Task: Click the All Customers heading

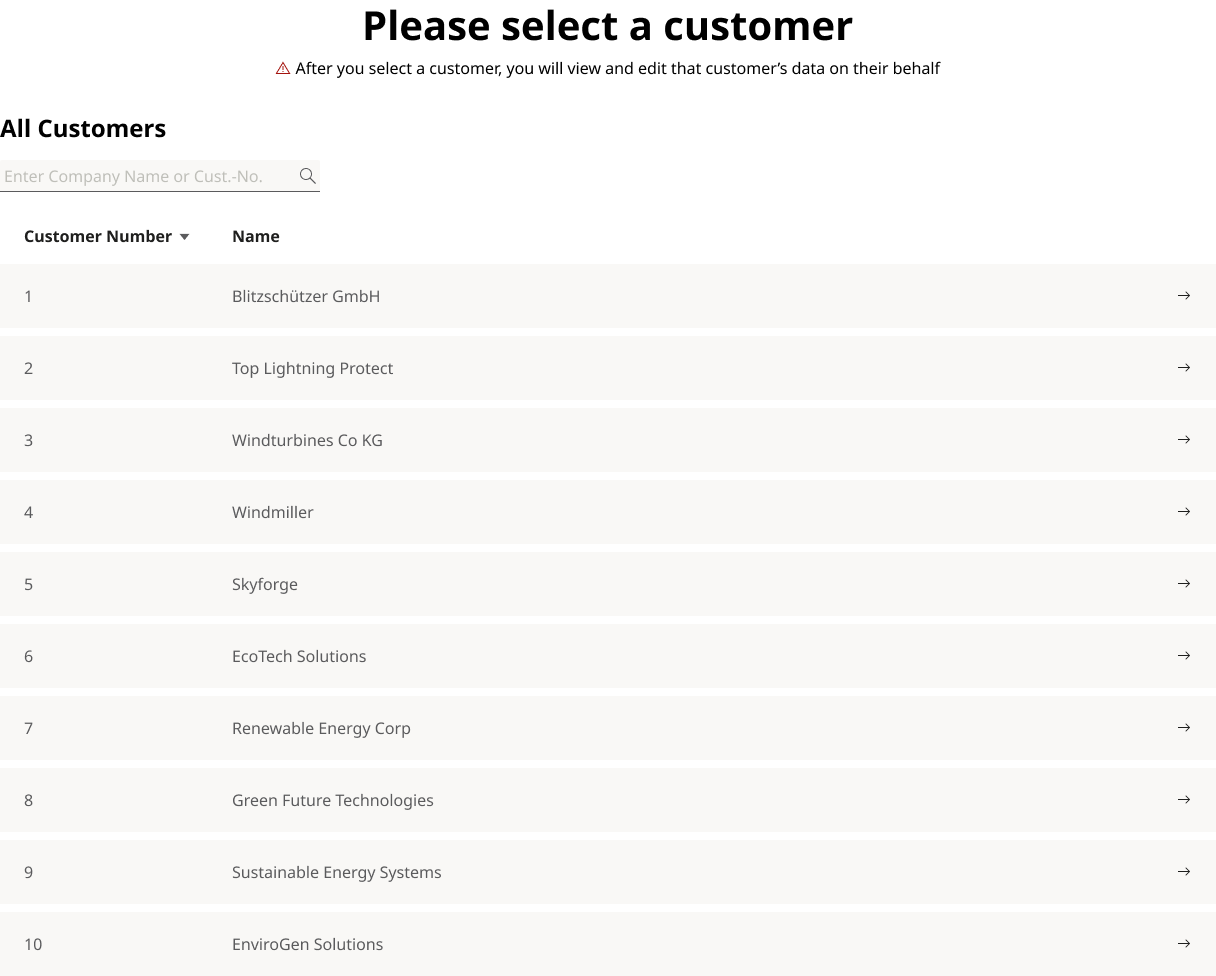Action: coord(83,128)
